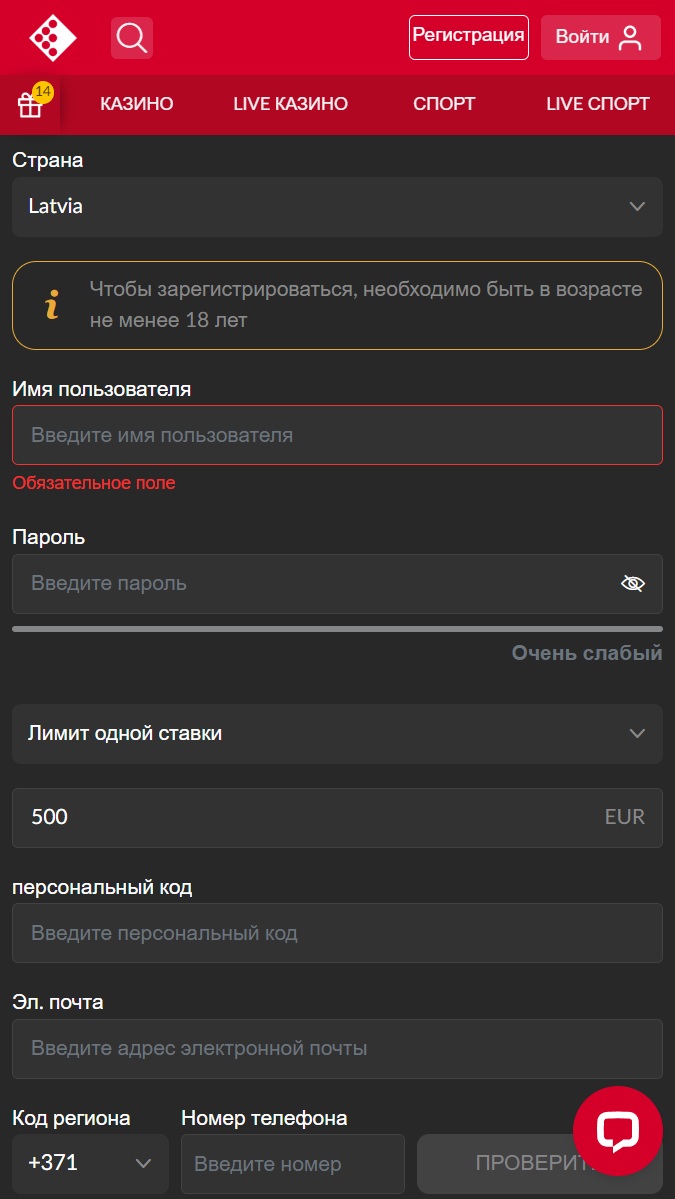Screen dimensions: 675x1199
Task: Open the +371 region code dropdown
Action: pos(90,1163)
